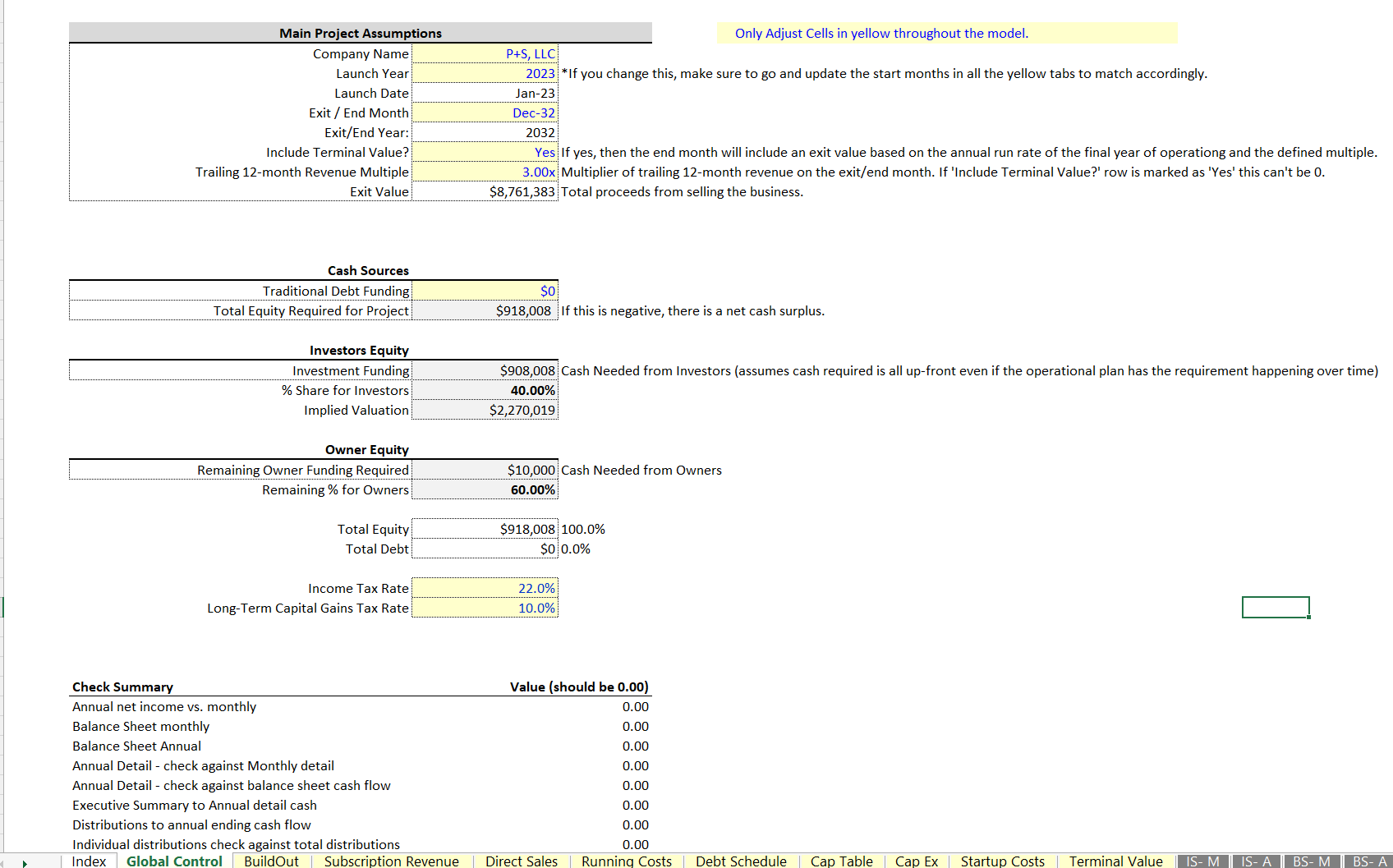The height and width of the screenshot is (868, 1393).
Task: Open the Debt Schedule sheet
Action: pos(740,861)
